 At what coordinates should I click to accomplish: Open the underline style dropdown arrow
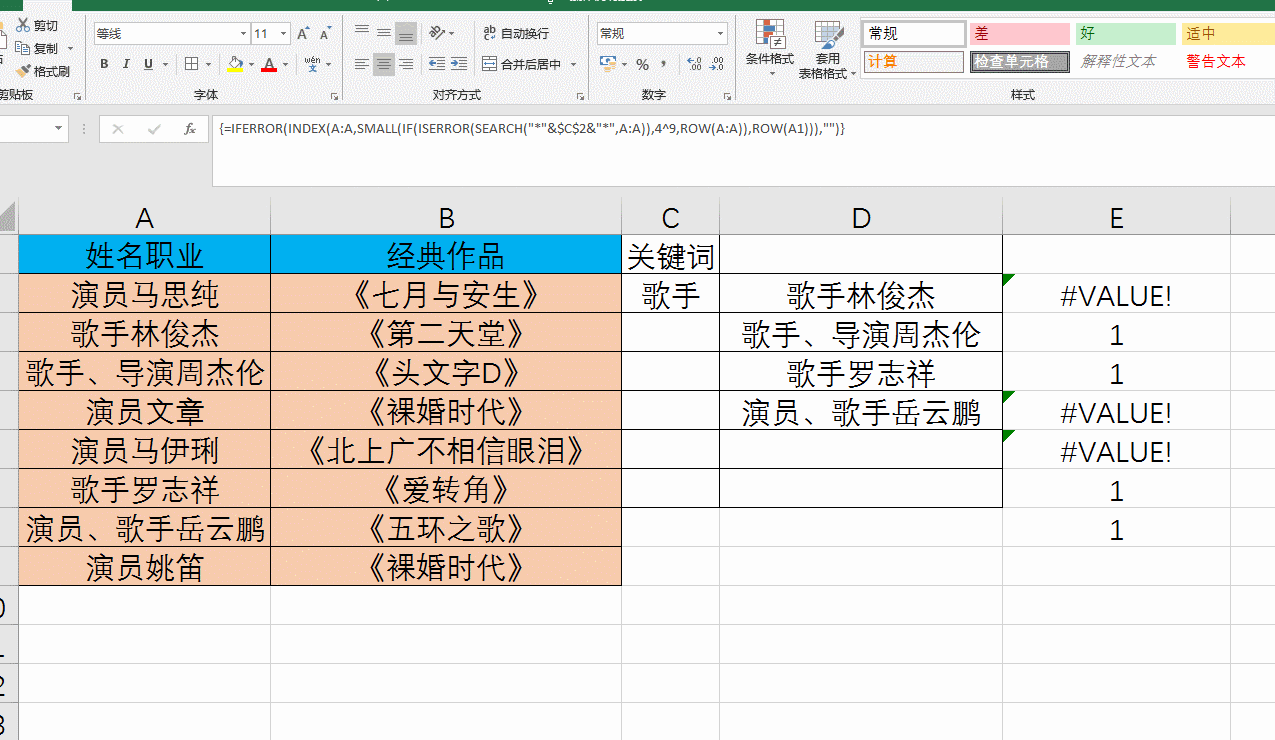click(166, 65)
